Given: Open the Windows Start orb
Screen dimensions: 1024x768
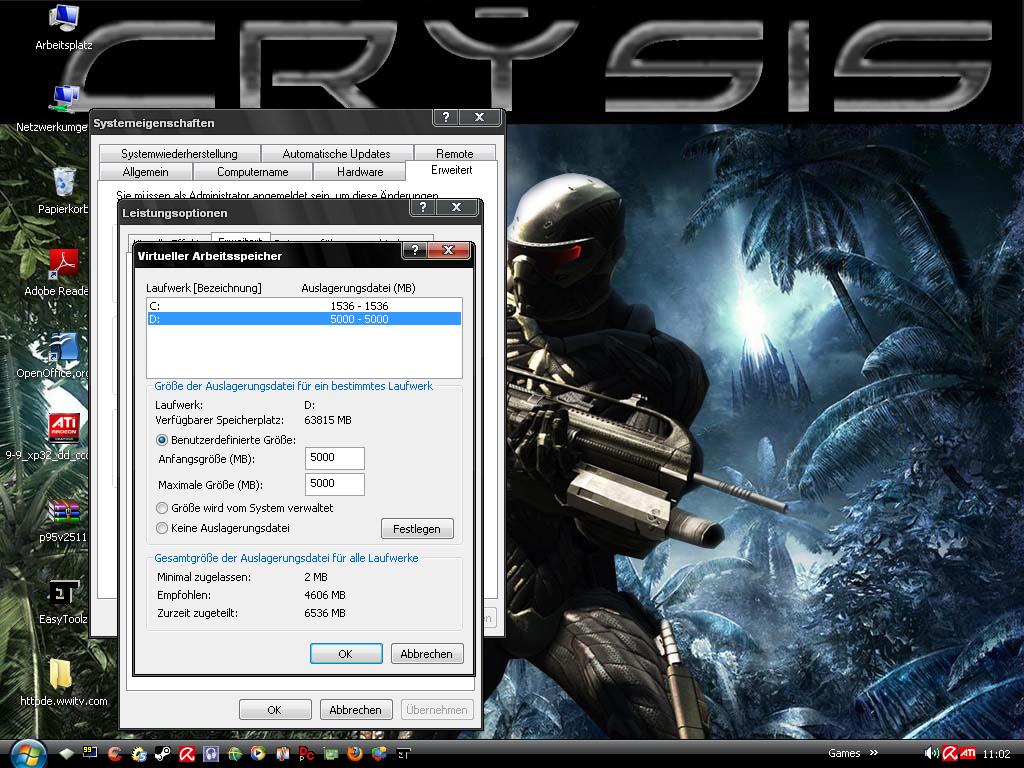Looking at the screenshot, I should click(x=27, y=754).
